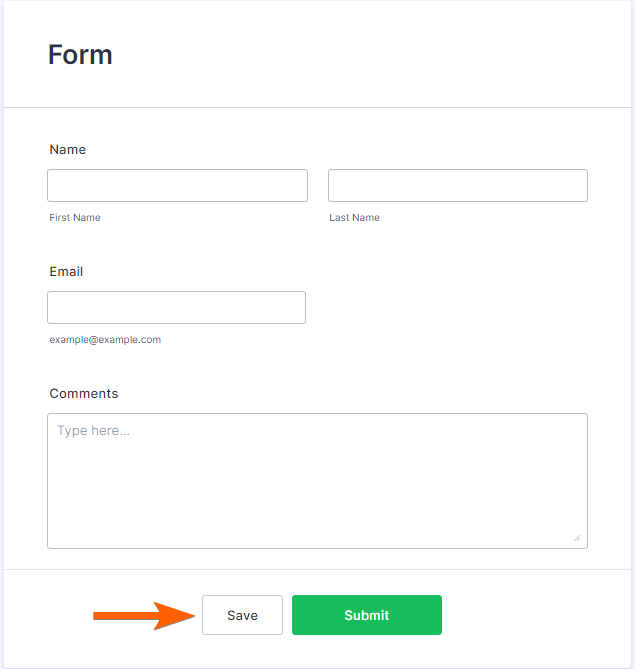635x669 pixels.
Task: Click the Last Name input field
Action: (457, 186)
